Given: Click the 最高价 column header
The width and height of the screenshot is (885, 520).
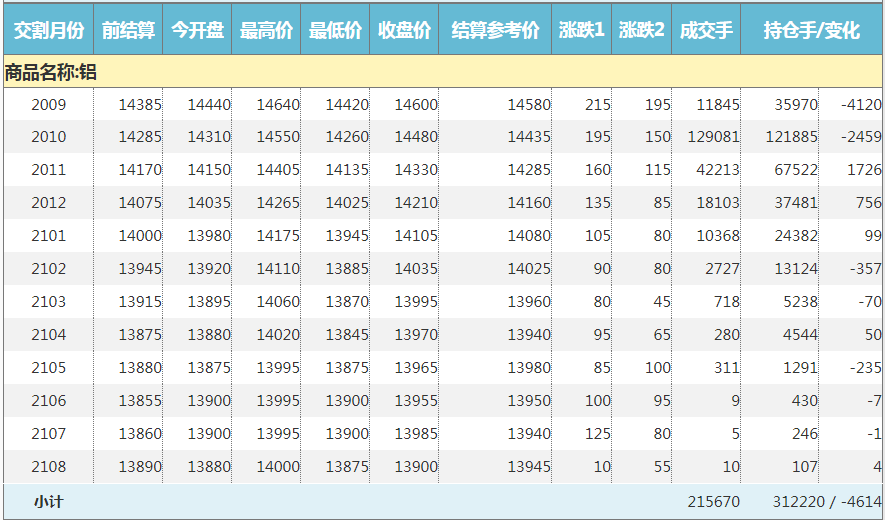Looking at the screenshot, I should pos(266,31).
